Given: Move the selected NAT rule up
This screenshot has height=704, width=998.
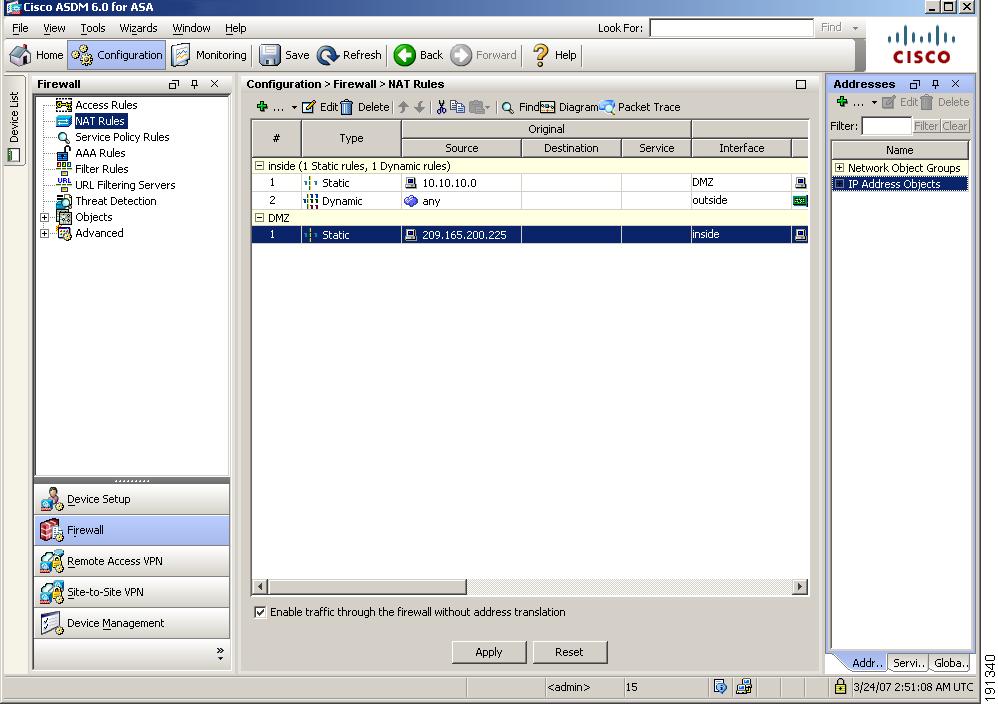Looking at the screenshot, I should (403, 107).
